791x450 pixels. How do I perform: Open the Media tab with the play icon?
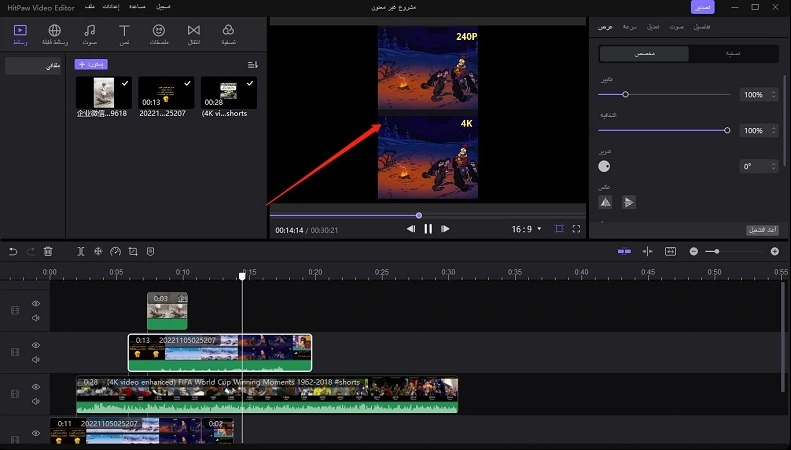(x=20, y=34)
